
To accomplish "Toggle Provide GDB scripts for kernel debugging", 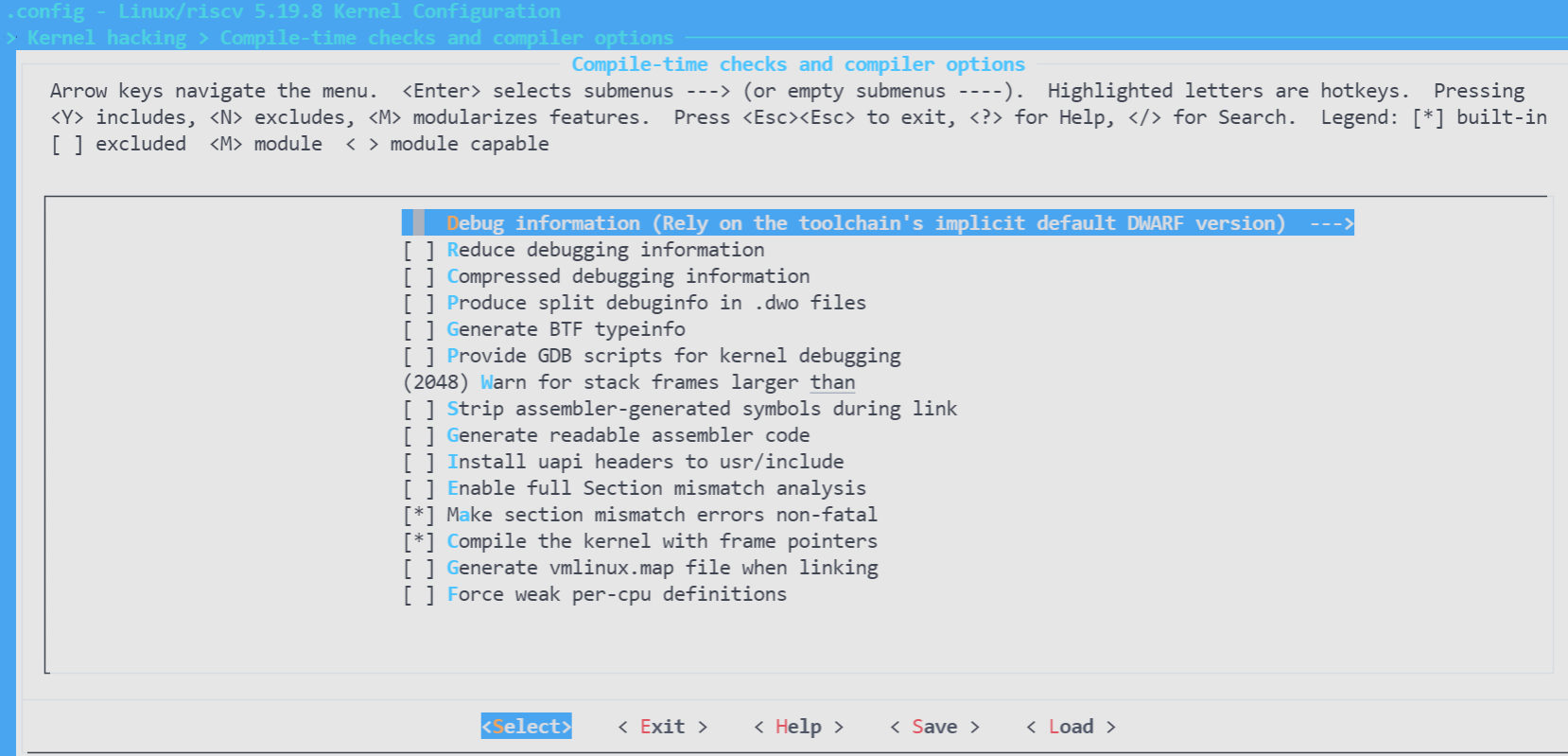I will click(419, 356).
